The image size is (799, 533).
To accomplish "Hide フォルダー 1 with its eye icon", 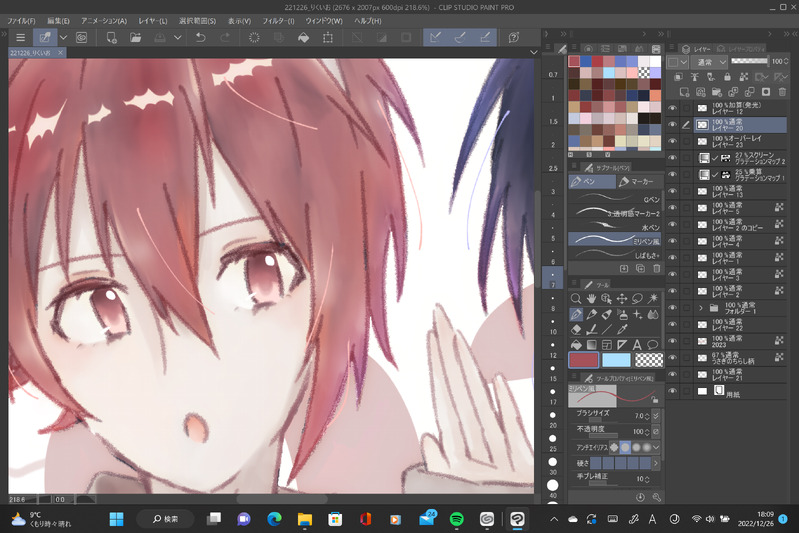I will [672, 308].
